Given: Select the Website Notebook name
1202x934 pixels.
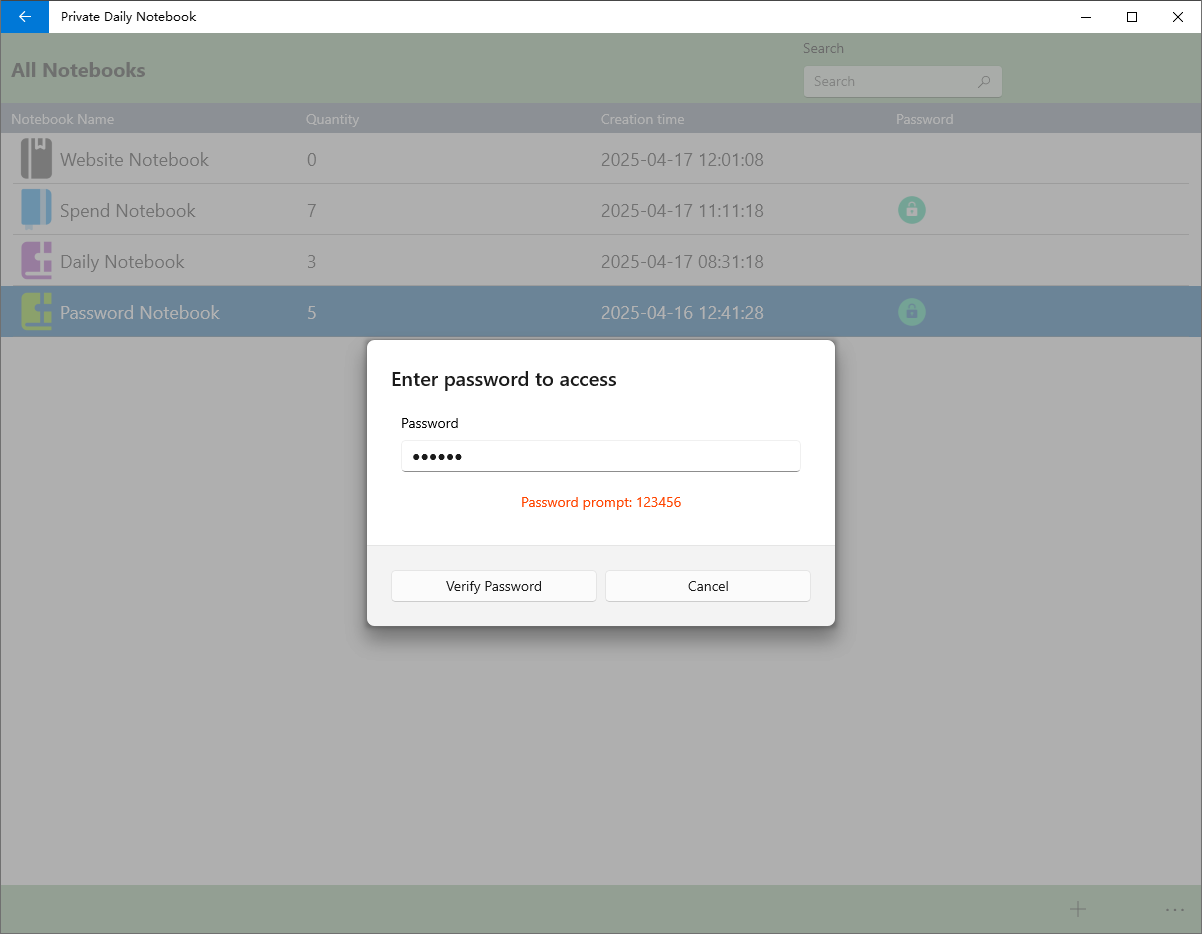Looking at the screenshot, I should [134, 159].
